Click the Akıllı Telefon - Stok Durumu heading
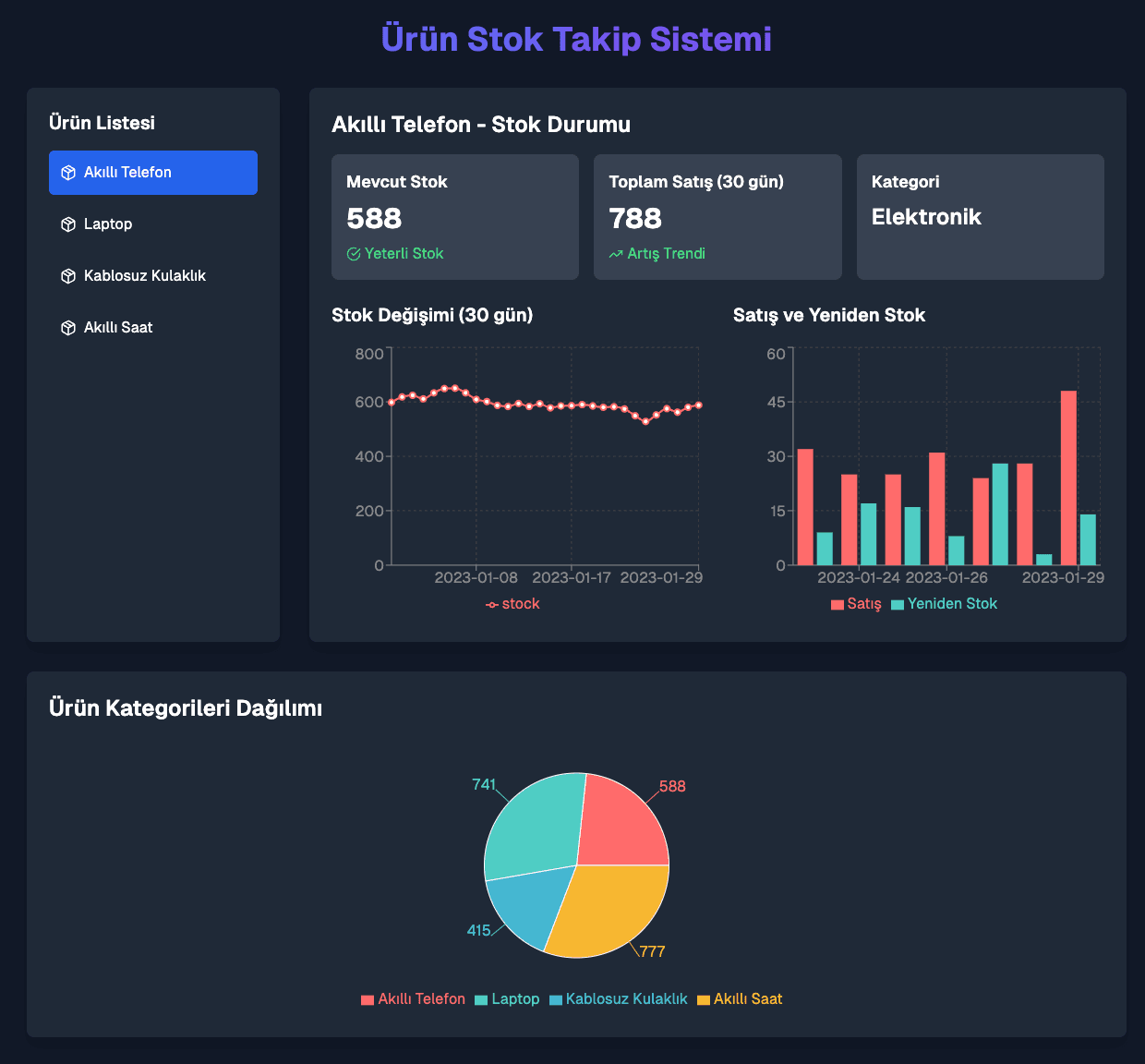1145x1064 pixels. click(x=481, y=125)
